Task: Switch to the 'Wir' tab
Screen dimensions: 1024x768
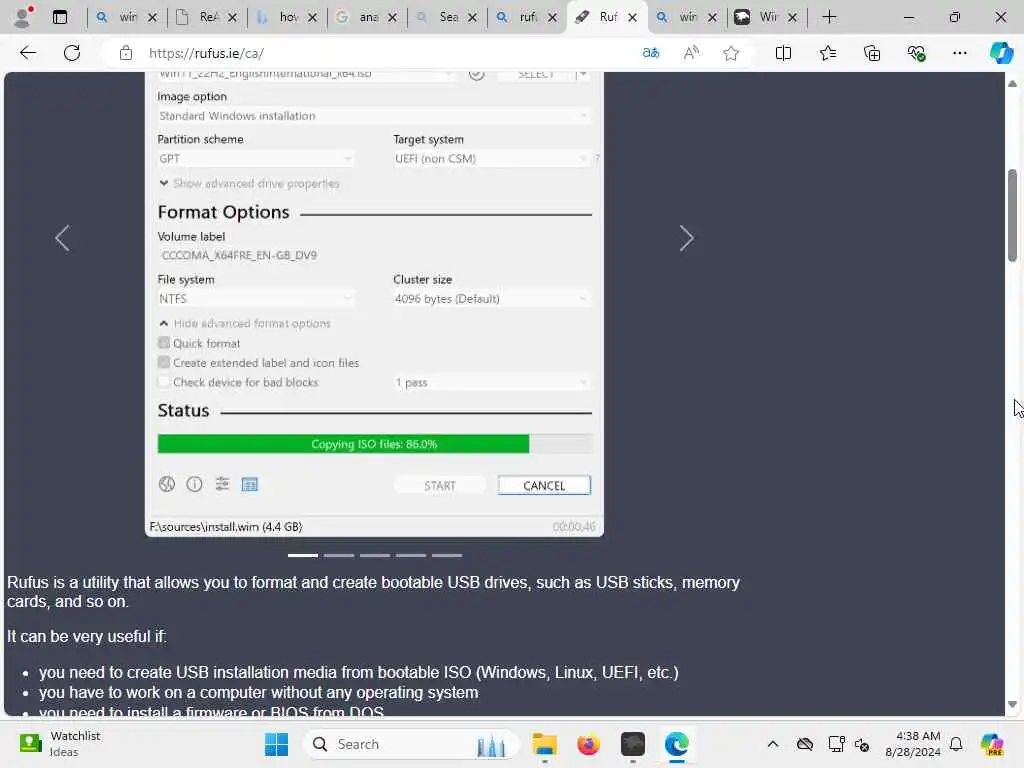Action: point(766,17)
